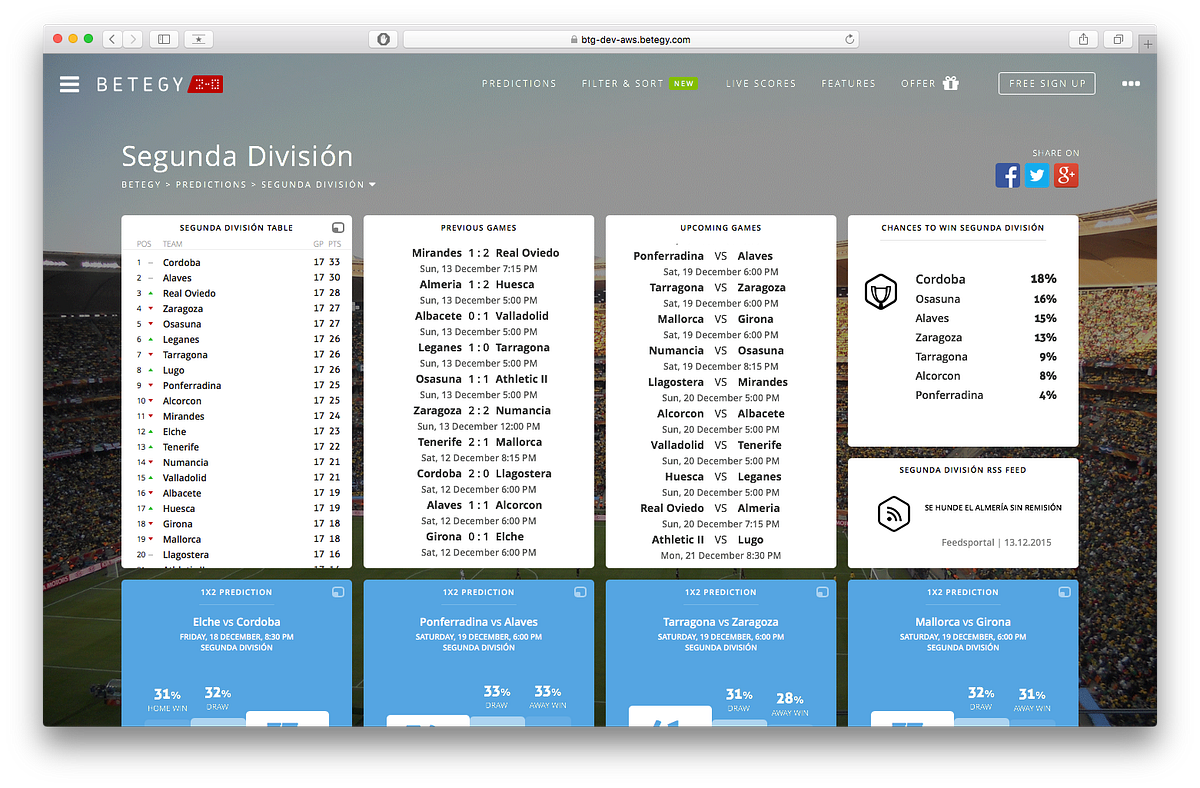Click the Free Sign Up button

pyautogui.click(x=1047, y=83)
